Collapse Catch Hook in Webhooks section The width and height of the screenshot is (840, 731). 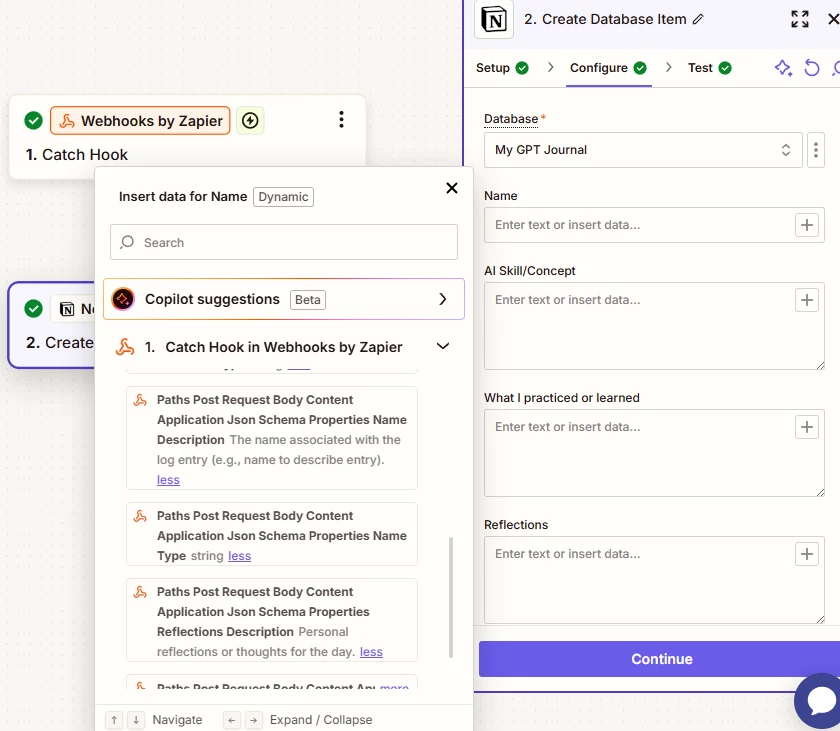pos(442,346)
